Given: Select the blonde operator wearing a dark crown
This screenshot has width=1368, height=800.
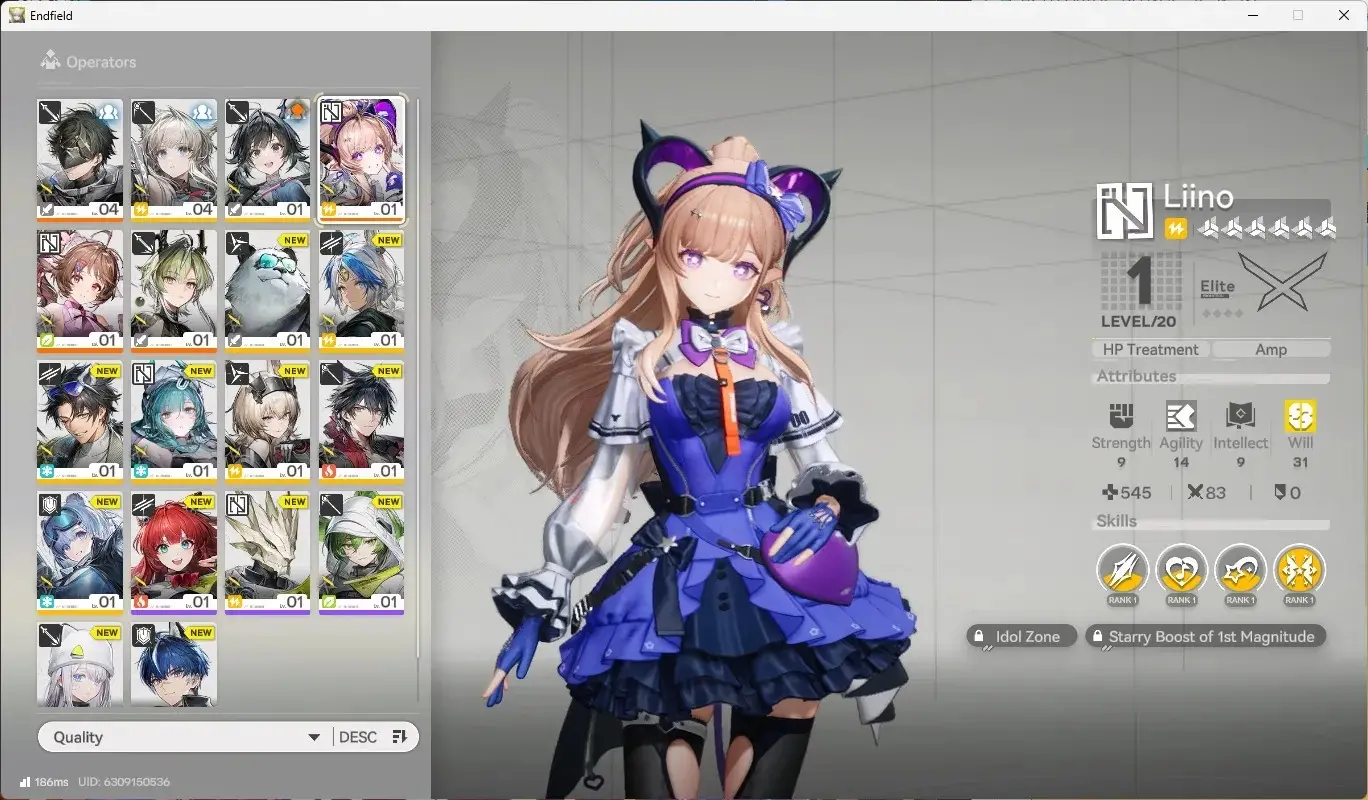Looking at the screenshot, I should click(x=268, y=421).
